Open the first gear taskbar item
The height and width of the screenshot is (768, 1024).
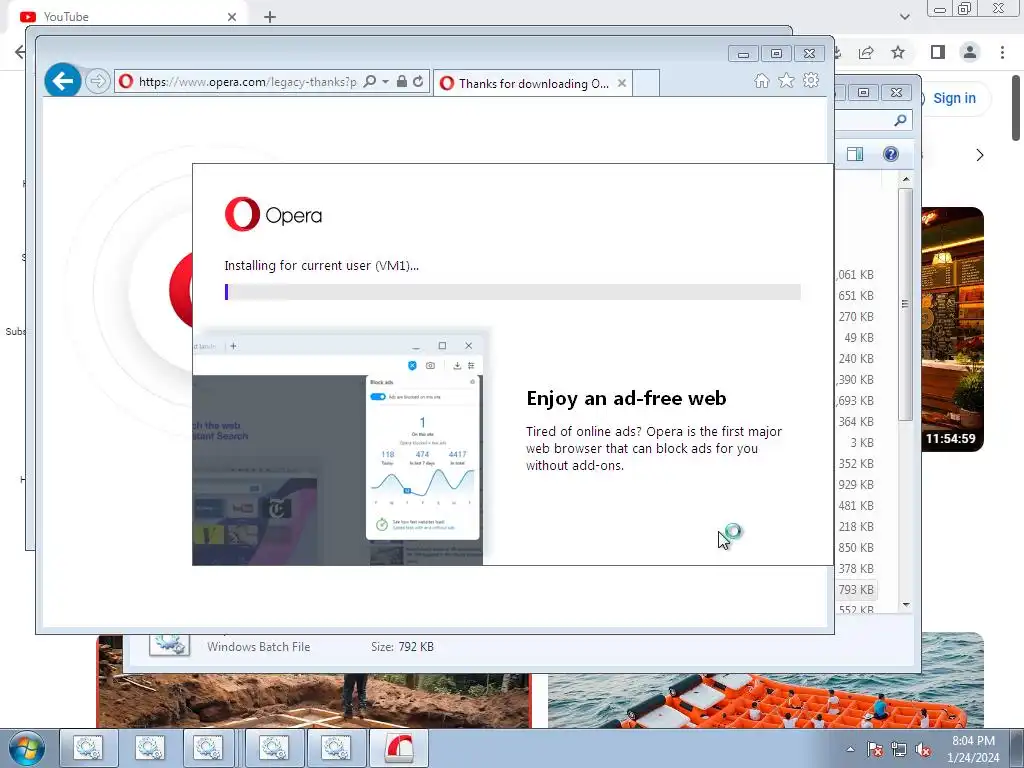(88, 748)
